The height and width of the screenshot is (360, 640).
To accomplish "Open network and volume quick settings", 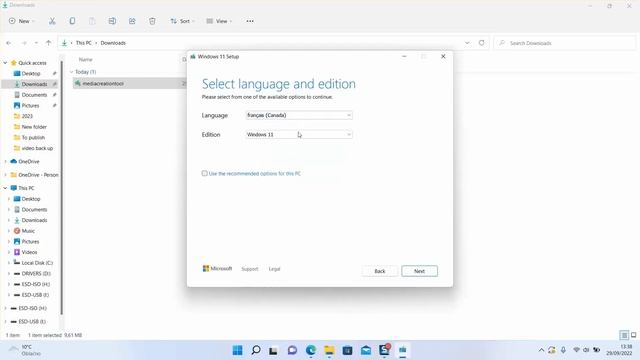I will click(586, 350).
